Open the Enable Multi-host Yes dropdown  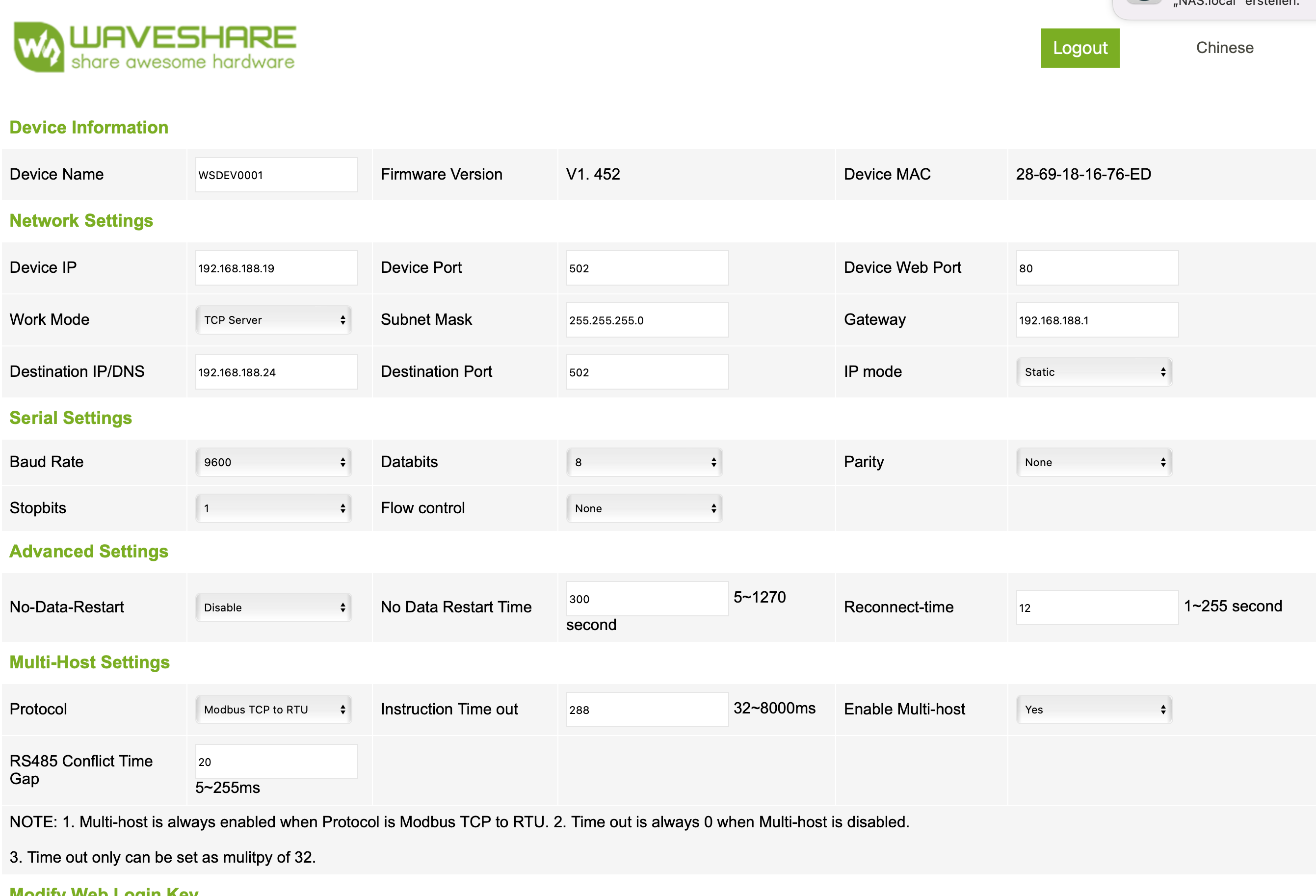click(1093, 709)
